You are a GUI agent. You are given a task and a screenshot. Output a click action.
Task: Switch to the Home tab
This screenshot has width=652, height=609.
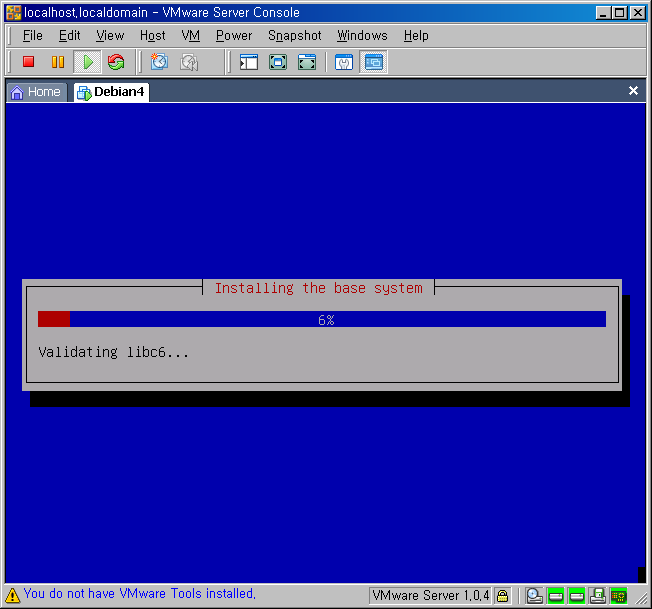(x=36, y=92)
